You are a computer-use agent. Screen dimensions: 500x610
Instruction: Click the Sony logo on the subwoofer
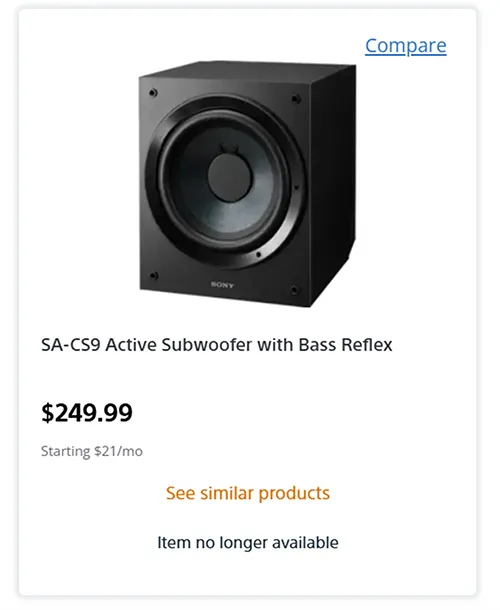[222, 285]
